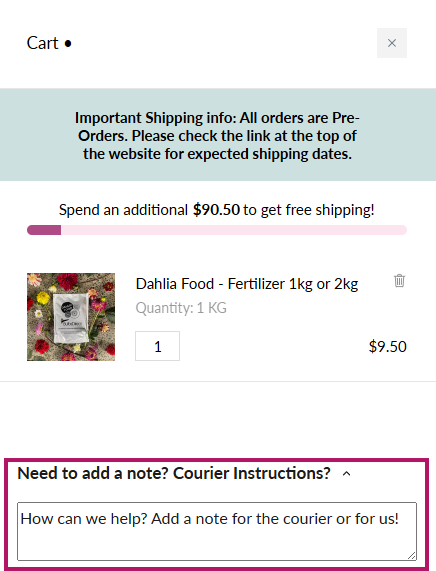Click the filled portion of the shipping progress bar

[44, 230]
